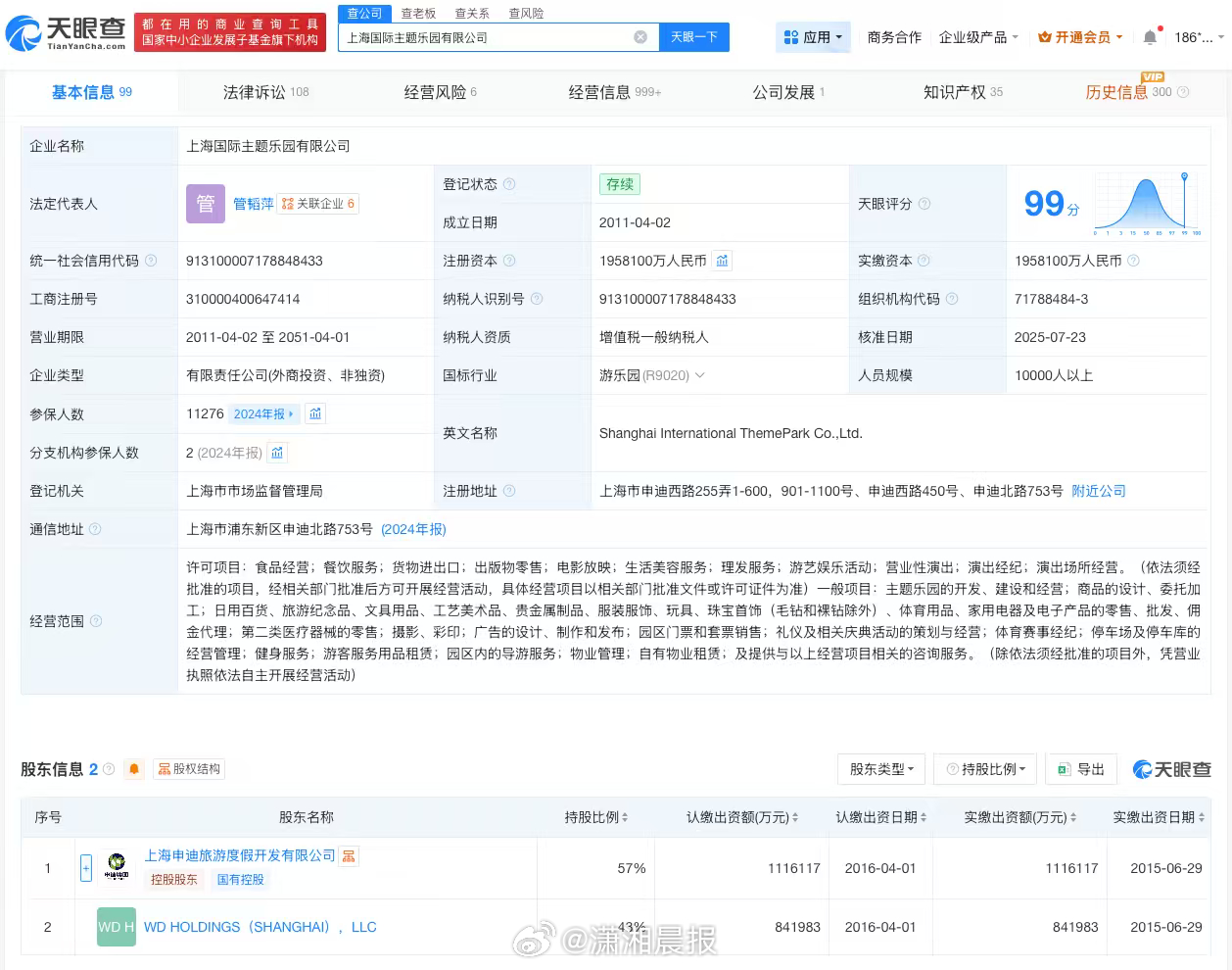Open the 历史信息 VIP tab

pos(1128,92)
